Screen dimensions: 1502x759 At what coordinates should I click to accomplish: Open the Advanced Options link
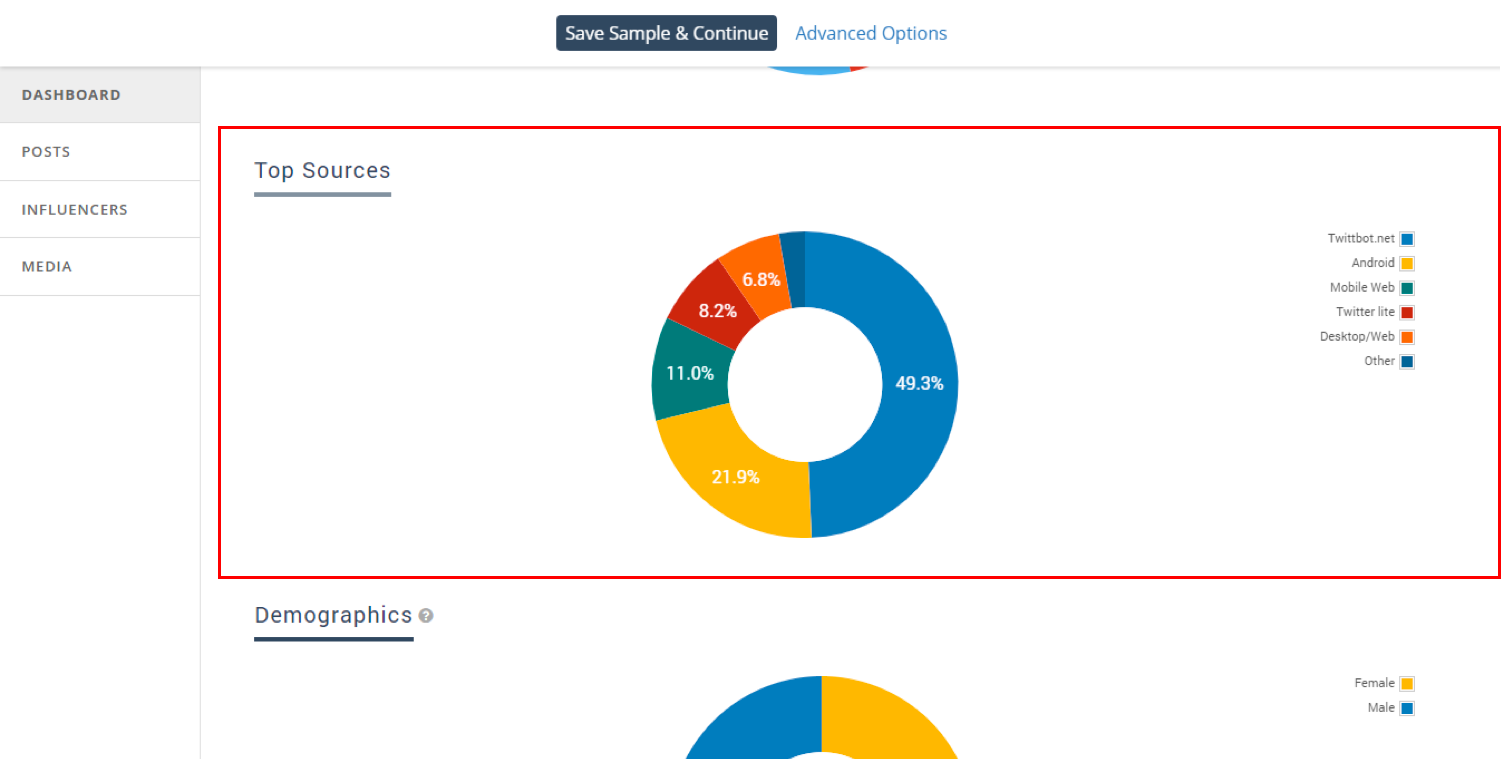(871, 33)
